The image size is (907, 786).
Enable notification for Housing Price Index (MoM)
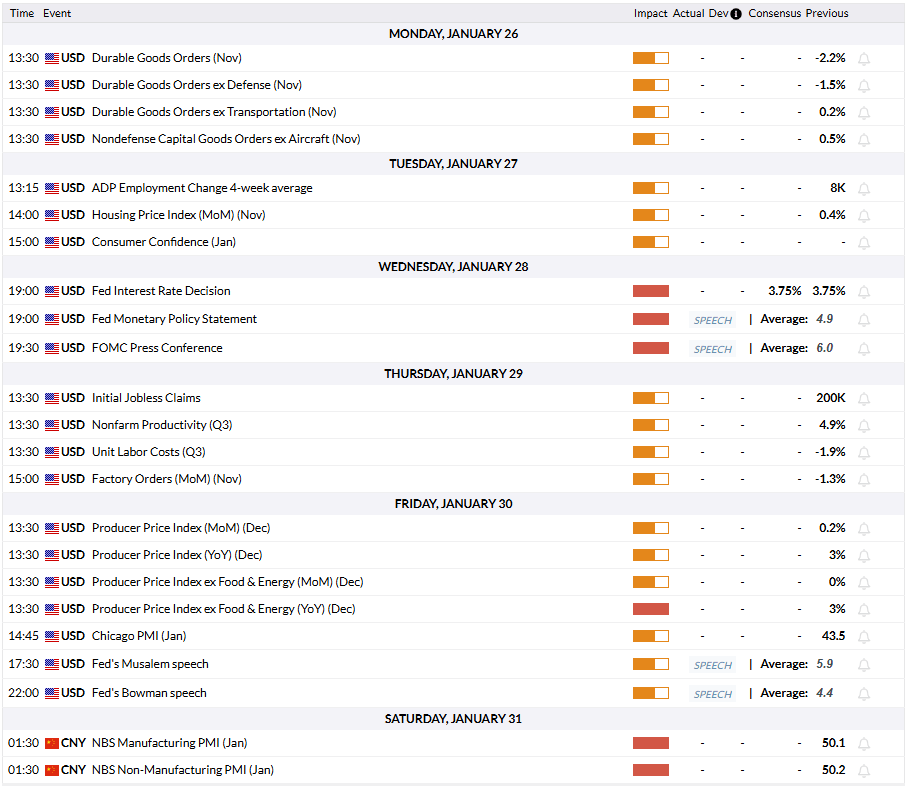[x=864, y=216]
